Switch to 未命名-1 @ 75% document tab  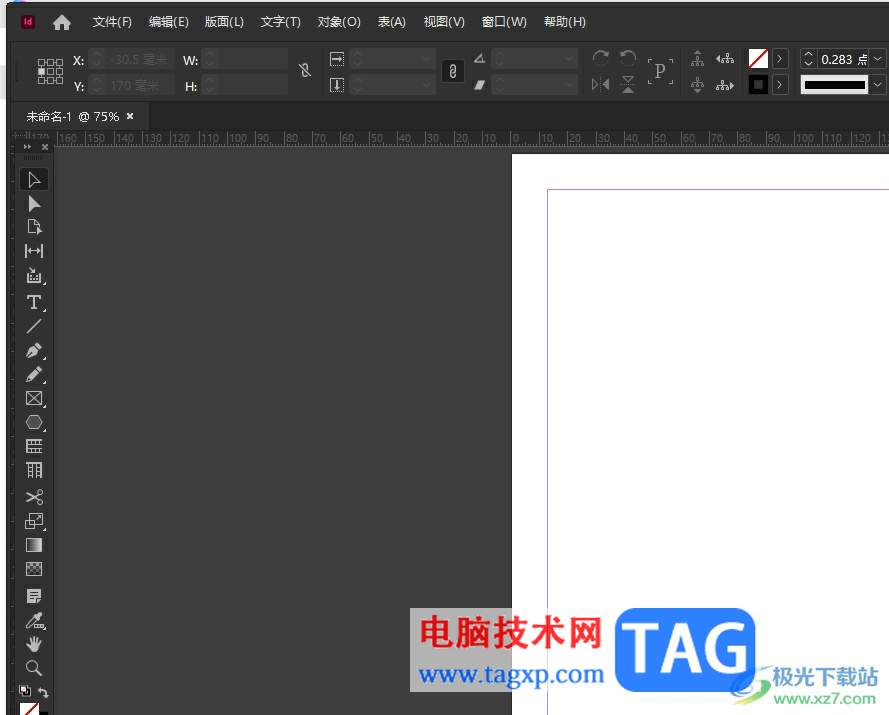coord(73,117)
